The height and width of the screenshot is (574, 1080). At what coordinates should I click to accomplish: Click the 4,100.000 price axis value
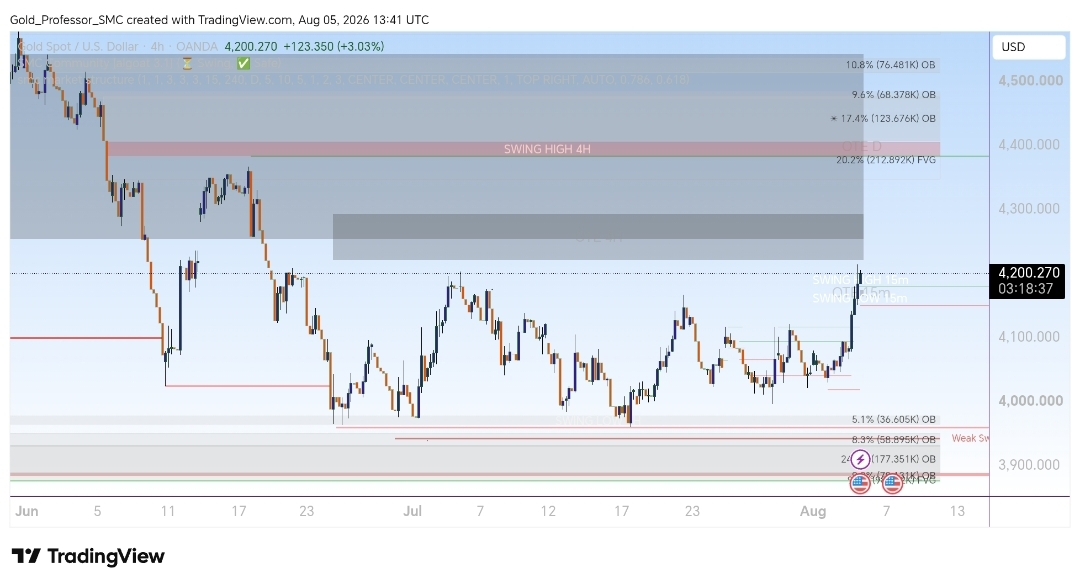coord(1029,337)
